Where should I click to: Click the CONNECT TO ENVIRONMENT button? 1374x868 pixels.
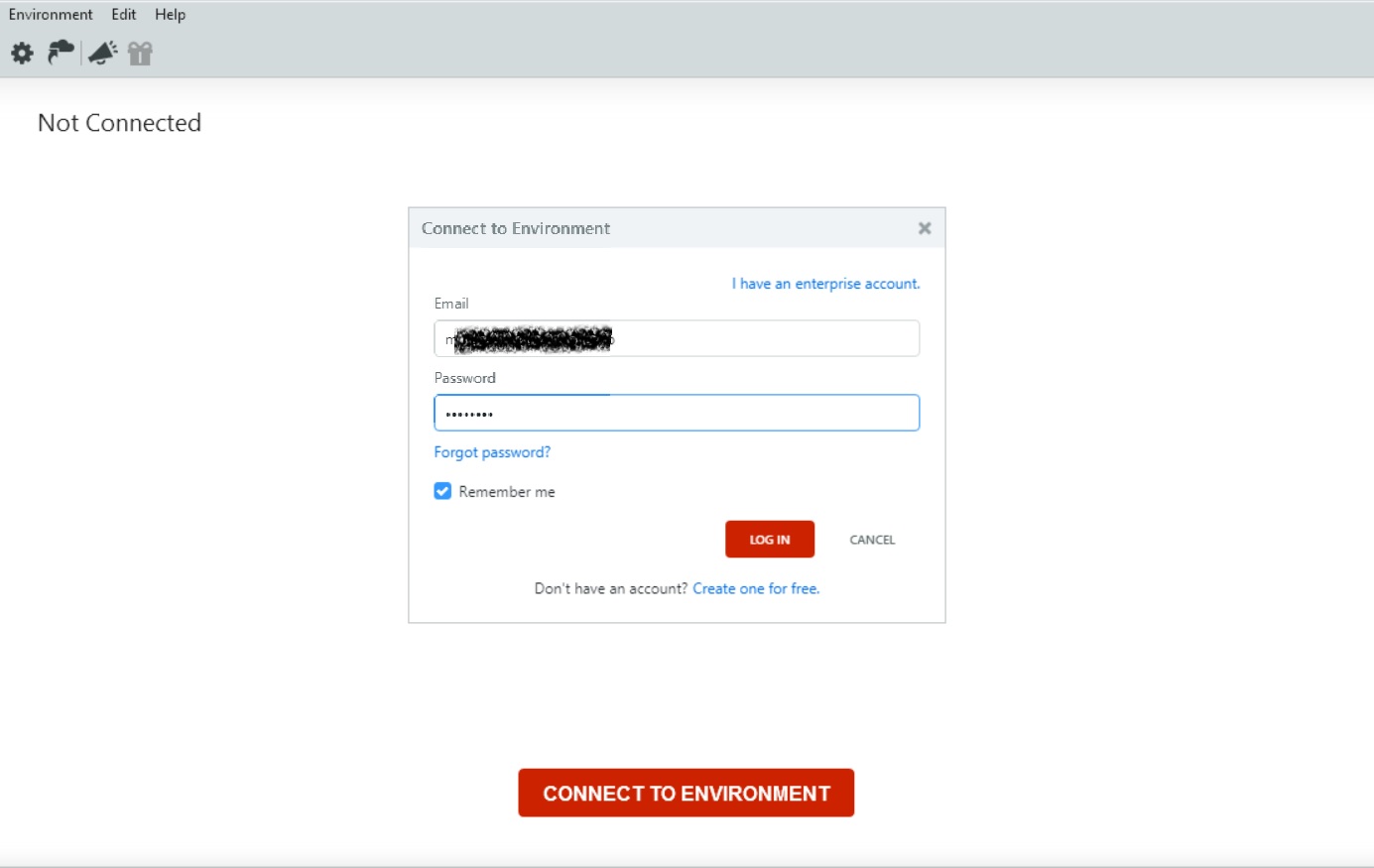click(686, 793)
